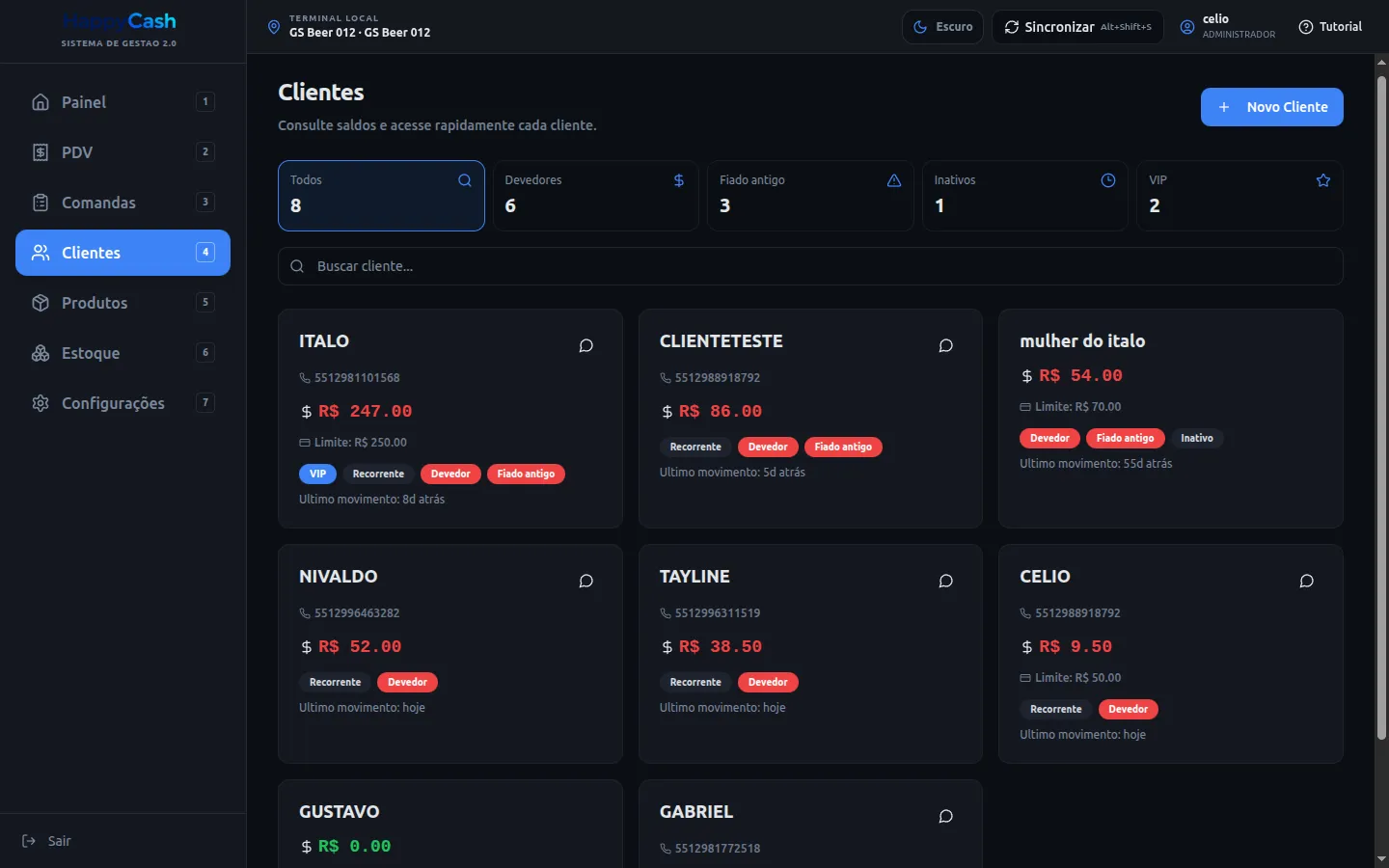The height and width of the screenshot is (868, 1389).
Task: Click the Estoque boxes icon
Action: 41,353
